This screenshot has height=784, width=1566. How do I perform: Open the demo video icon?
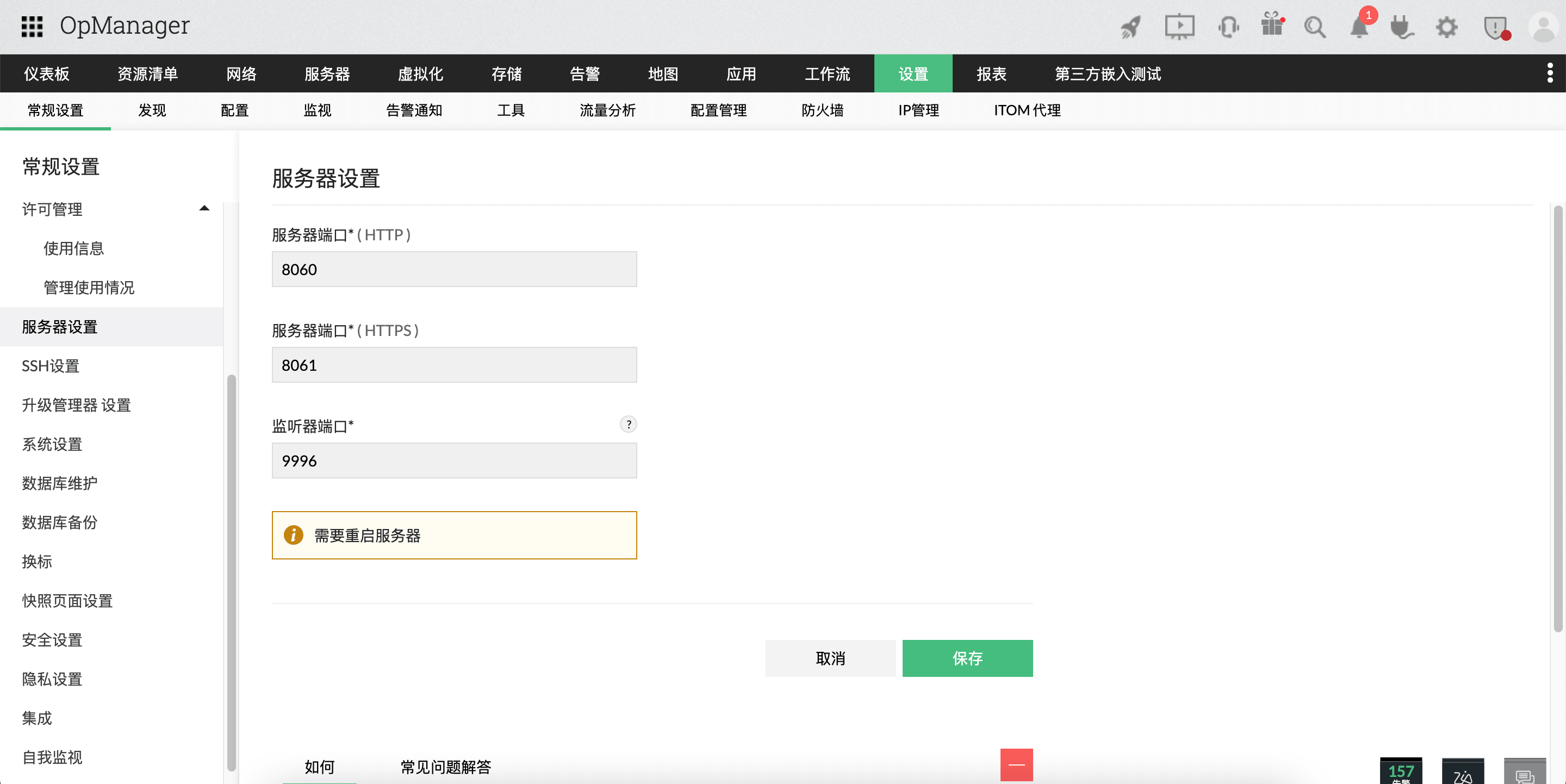(x=1179, y=27)
